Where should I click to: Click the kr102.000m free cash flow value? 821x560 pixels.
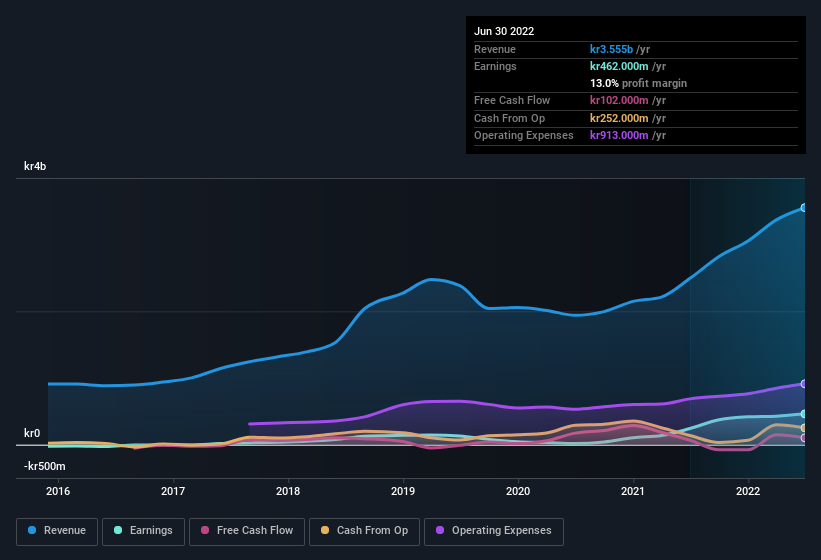pyautogui.click(x=619, y=100)
